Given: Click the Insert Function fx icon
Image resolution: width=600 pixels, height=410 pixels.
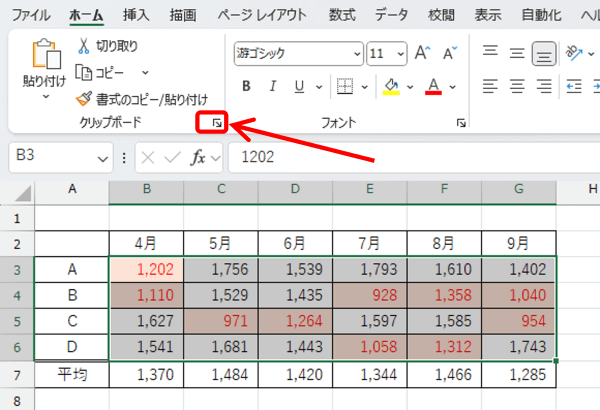Looking at the screenshot, I should [x=198, y=157].
